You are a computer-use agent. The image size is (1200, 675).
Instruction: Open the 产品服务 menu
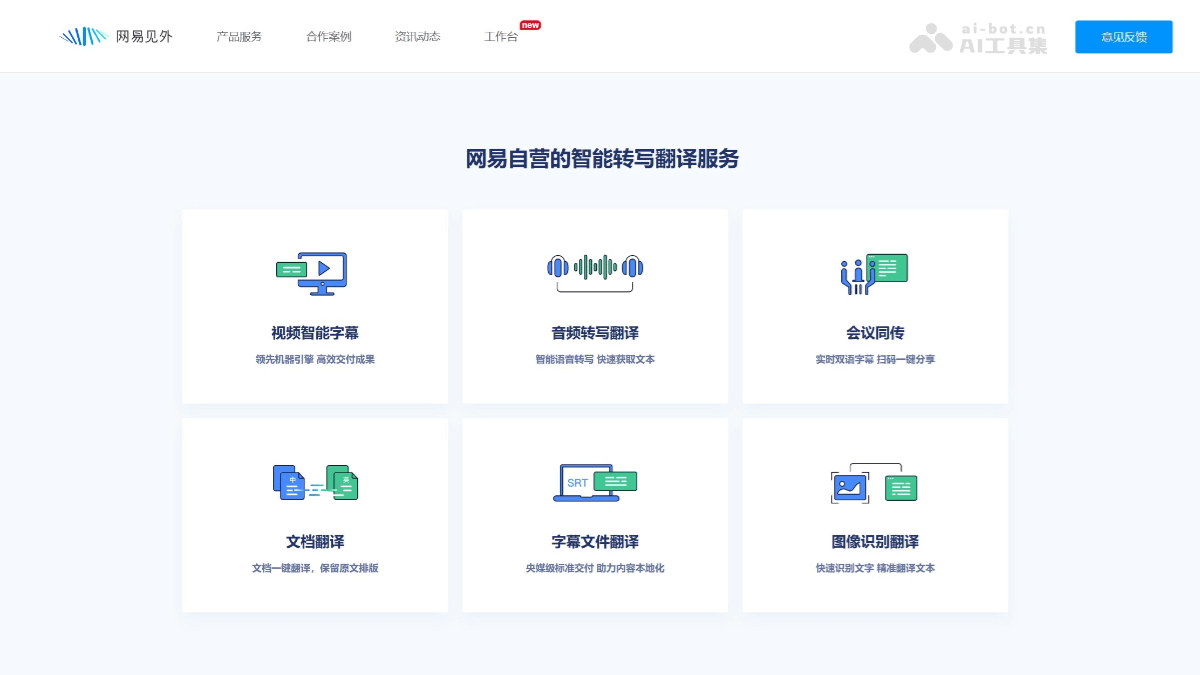(238, 36)
